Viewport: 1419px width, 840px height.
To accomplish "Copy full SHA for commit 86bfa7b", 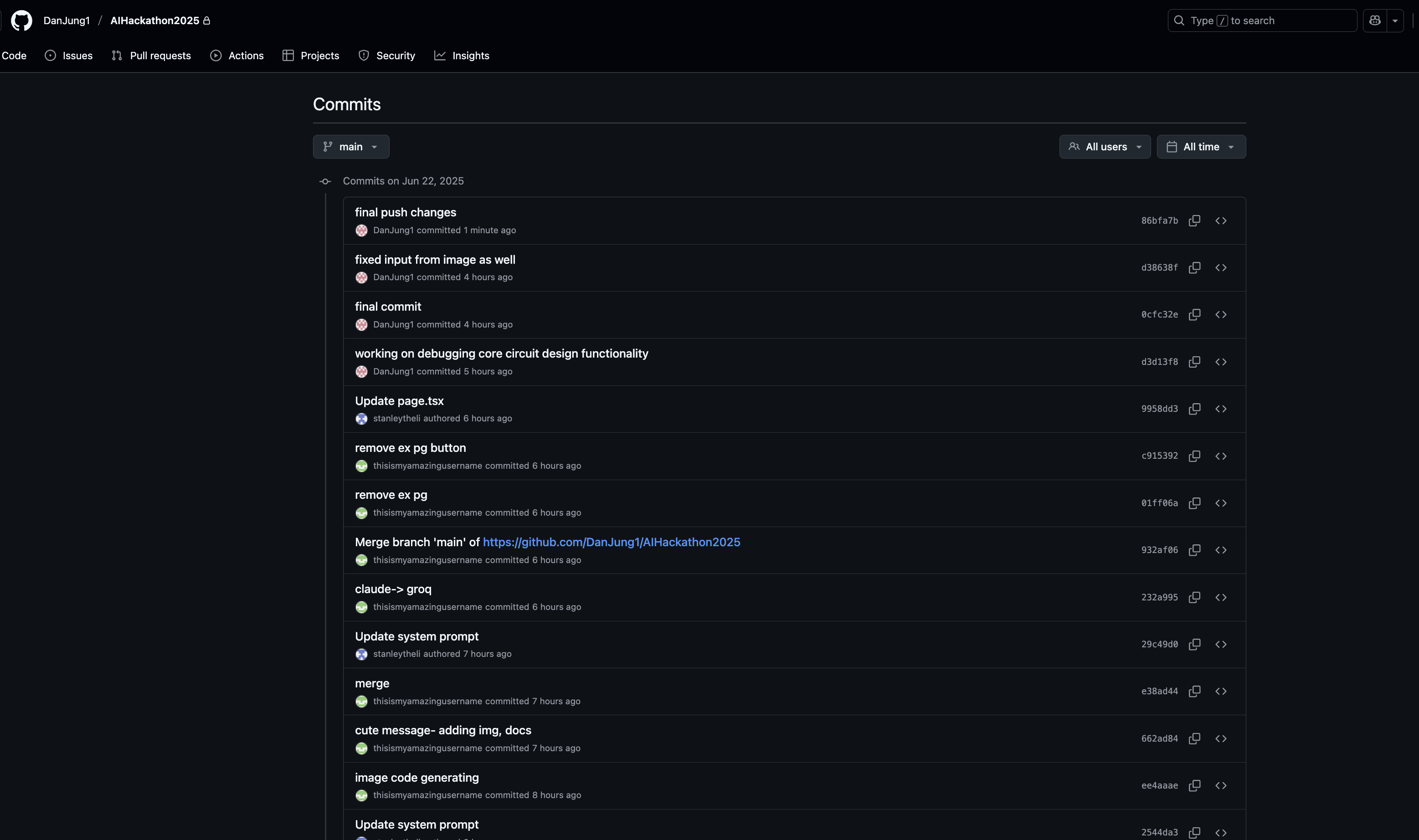I will pyautogui.click(x=1194, y=221).
